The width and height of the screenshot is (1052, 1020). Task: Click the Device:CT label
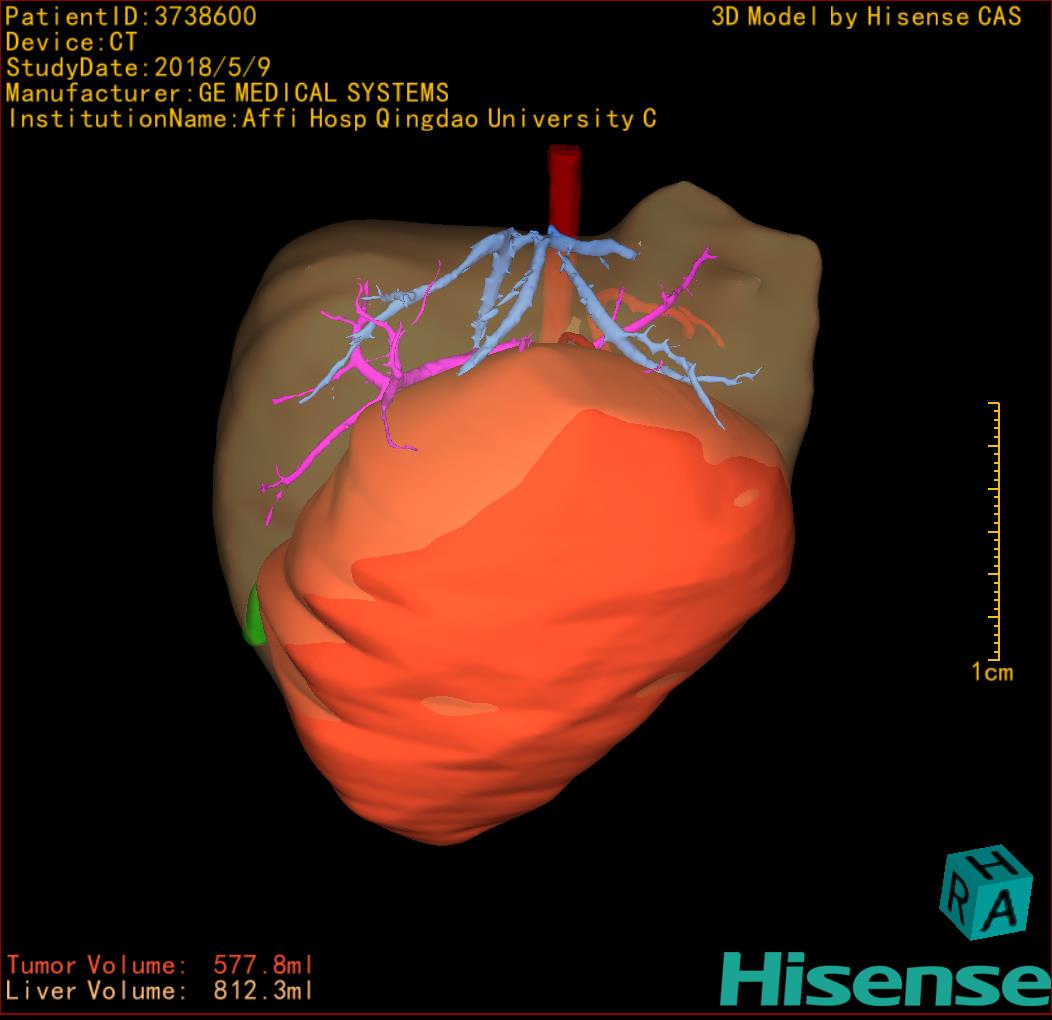(x=71, y=42)
